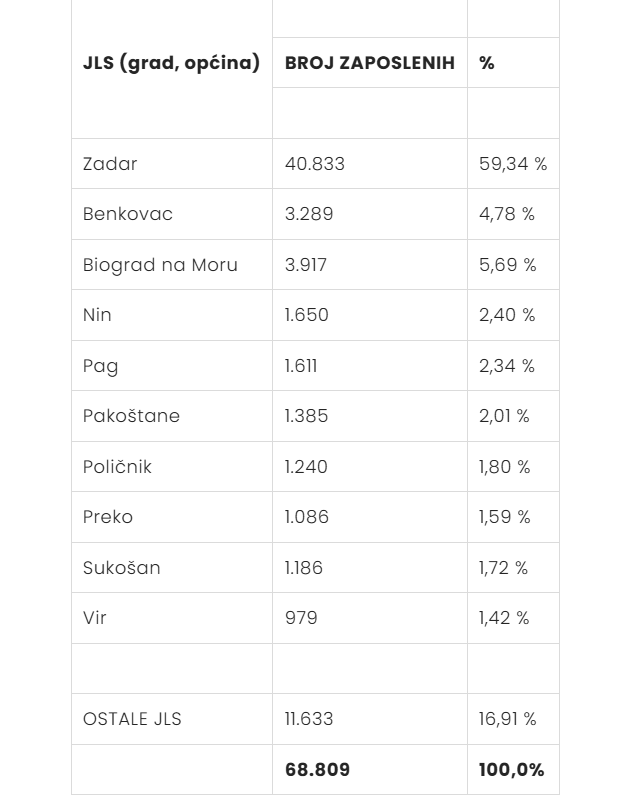This screenshot has width=630, height=811.
Task: Select the 100,0% total percentage cell
Action: pyautogui.click(x=511, y=770)
